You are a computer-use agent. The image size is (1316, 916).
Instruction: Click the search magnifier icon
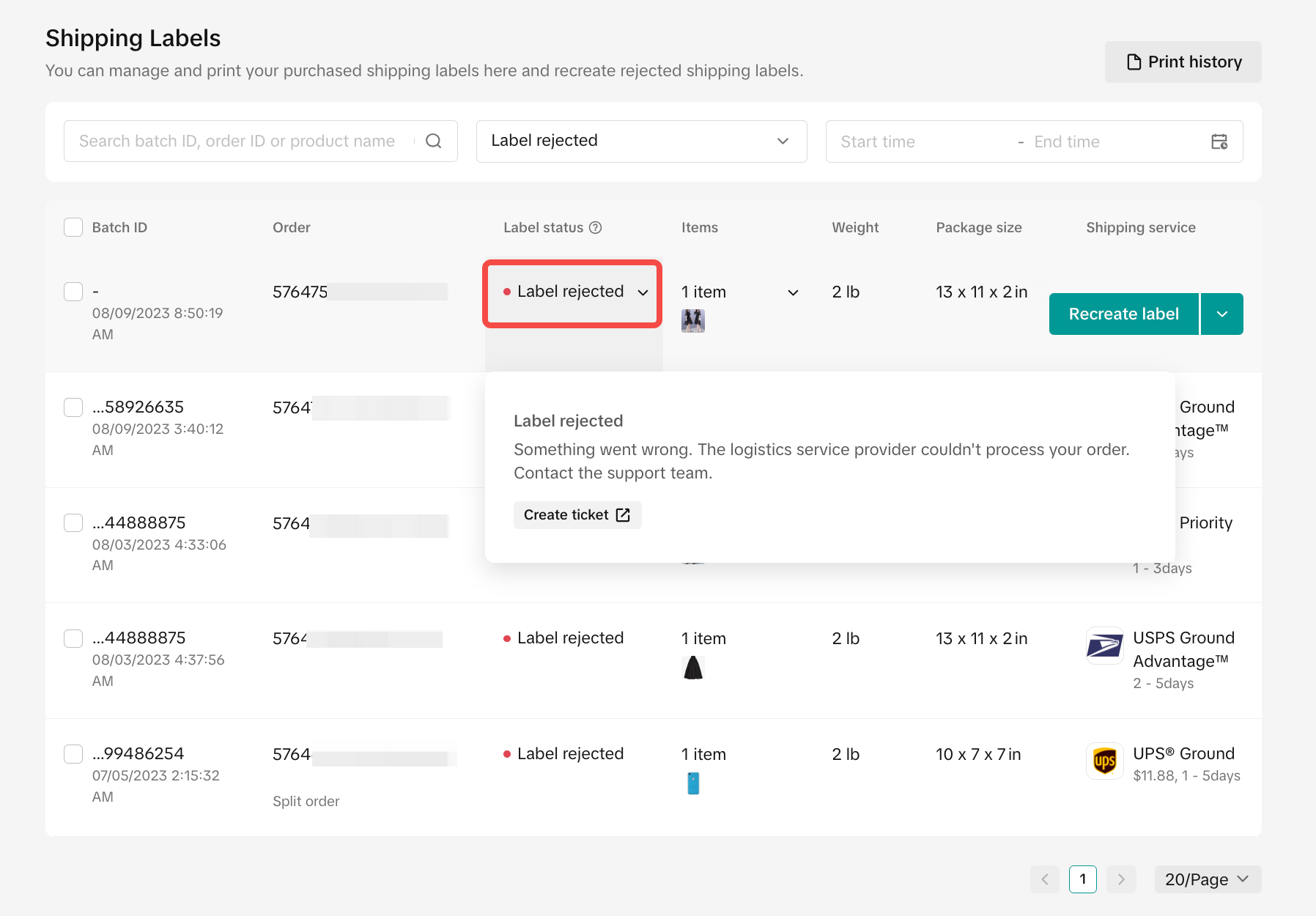(434, 141)
